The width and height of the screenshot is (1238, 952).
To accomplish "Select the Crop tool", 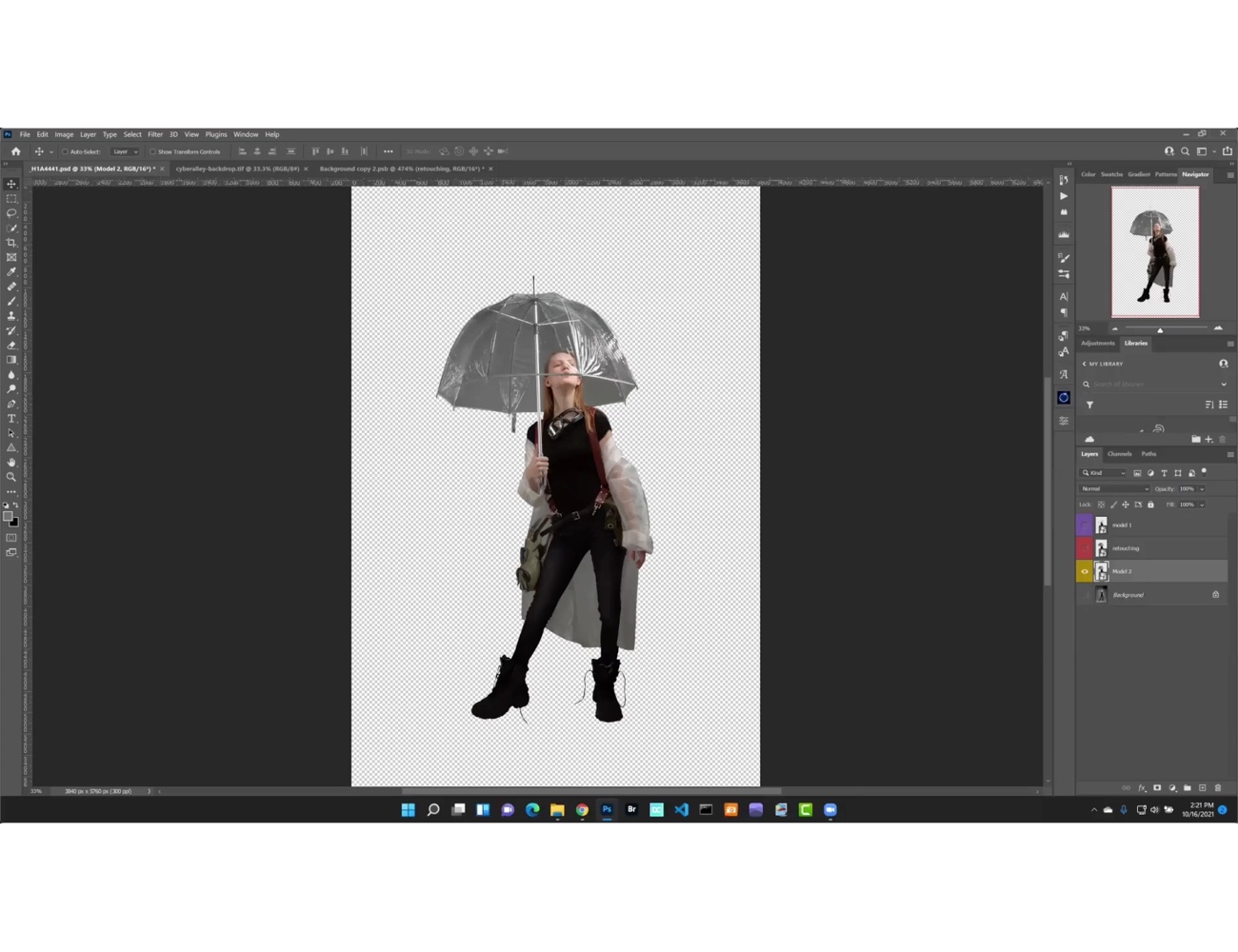I will point(11,242).
